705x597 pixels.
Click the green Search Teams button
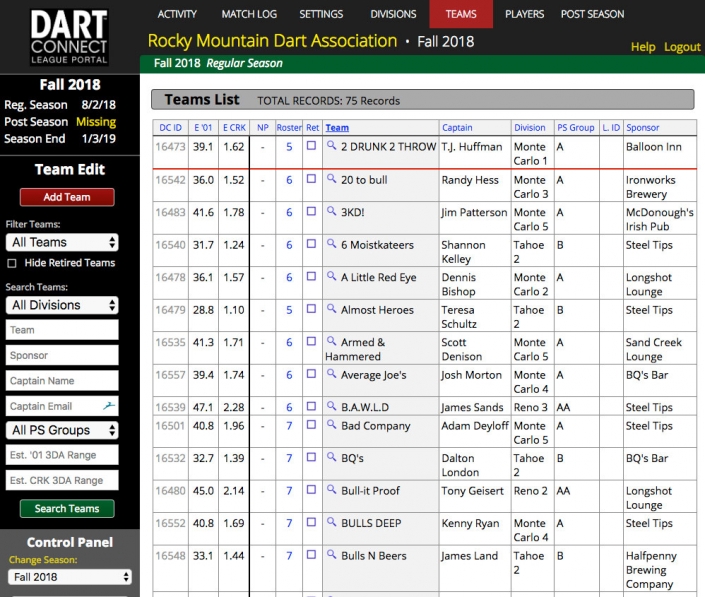67,508
